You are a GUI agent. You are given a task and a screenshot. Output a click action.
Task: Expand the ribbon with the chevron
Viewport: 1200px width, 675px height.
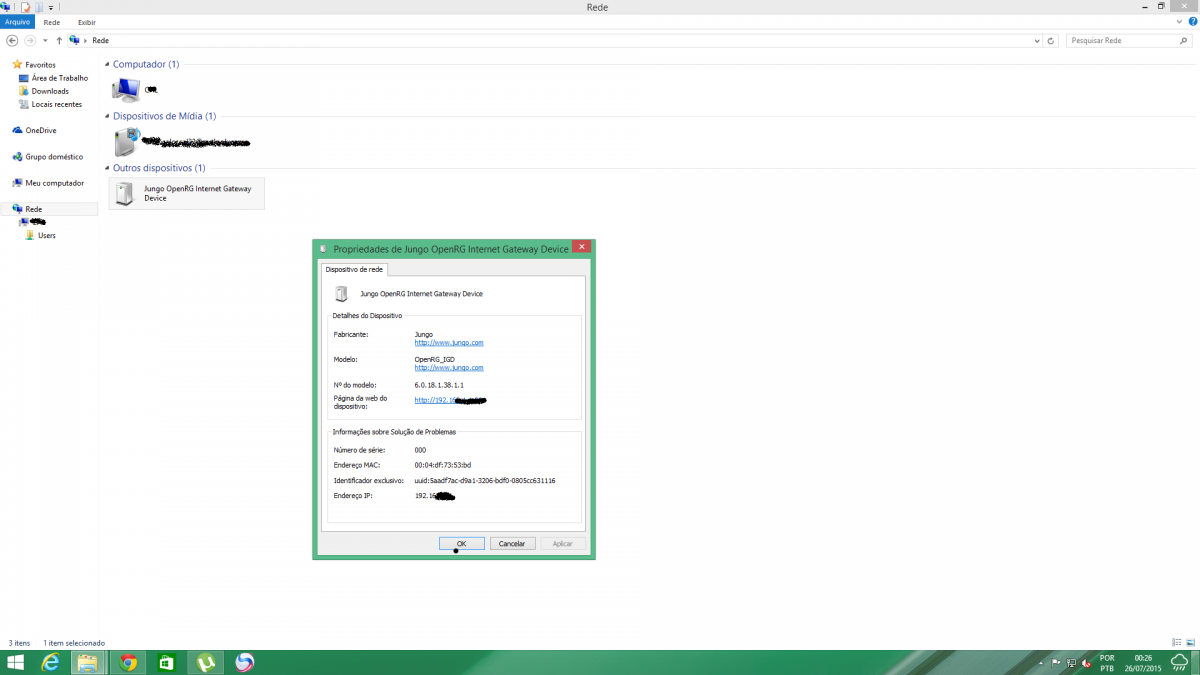pyautogui.click(x=1180, y=22)
